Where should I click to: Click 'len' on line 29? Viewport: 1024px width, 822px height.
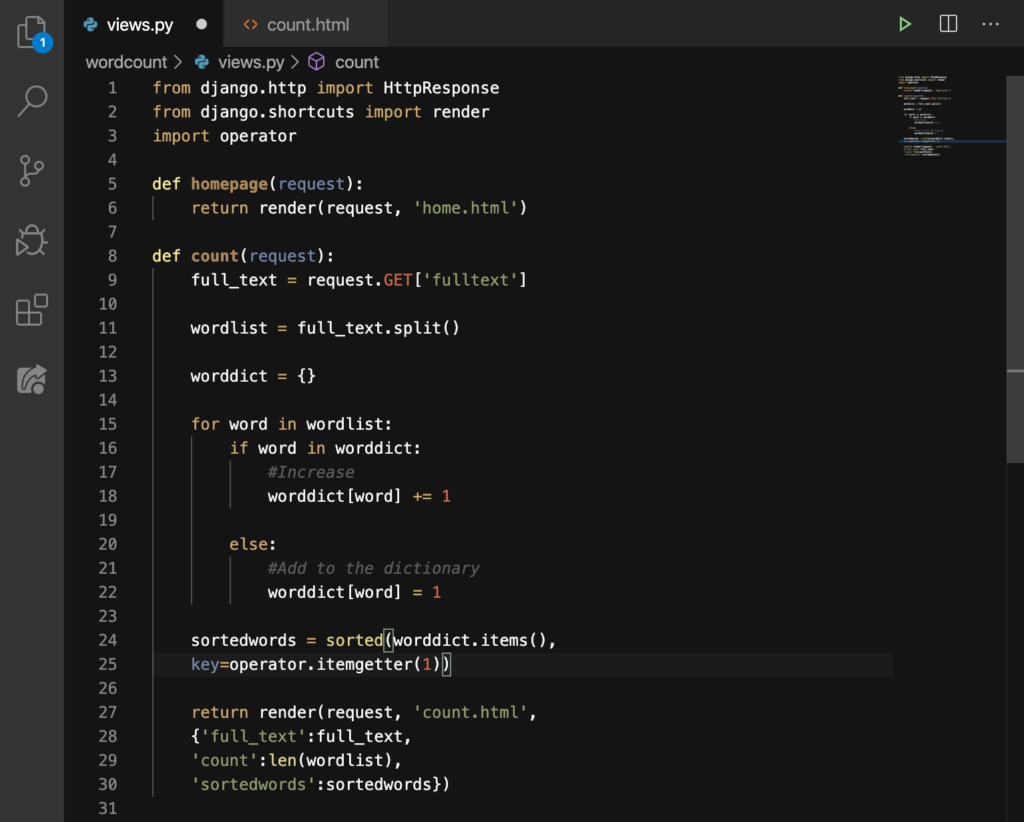pyautogui.click(x=282, y=760)
